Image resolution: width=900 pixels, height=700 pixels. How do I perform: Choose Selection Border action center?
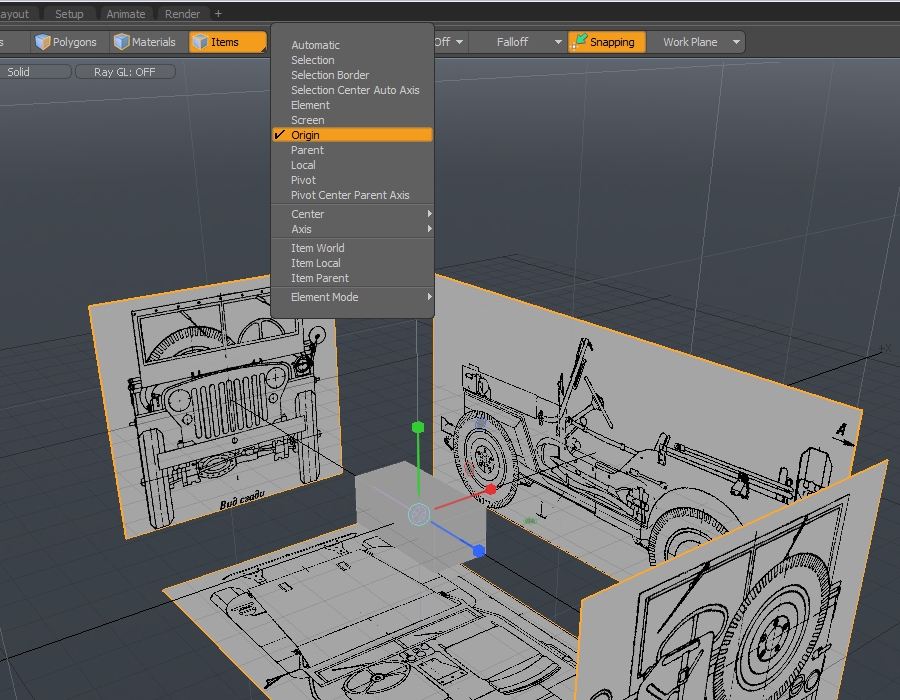pyautogui.click(x=352, y=75)
